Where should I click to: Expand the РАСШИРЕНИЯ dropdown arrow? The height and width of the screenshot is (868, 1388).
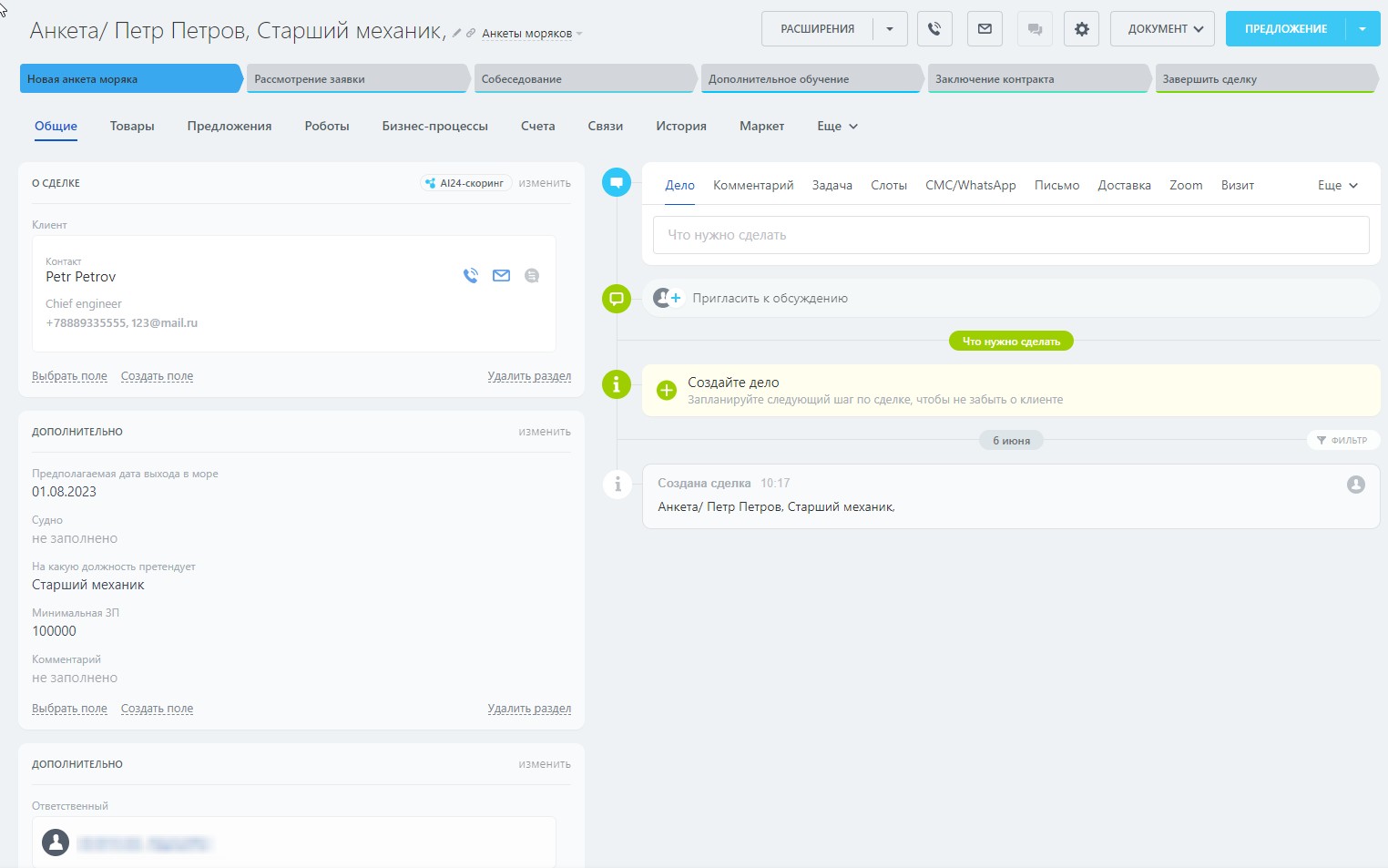(890, 29)
